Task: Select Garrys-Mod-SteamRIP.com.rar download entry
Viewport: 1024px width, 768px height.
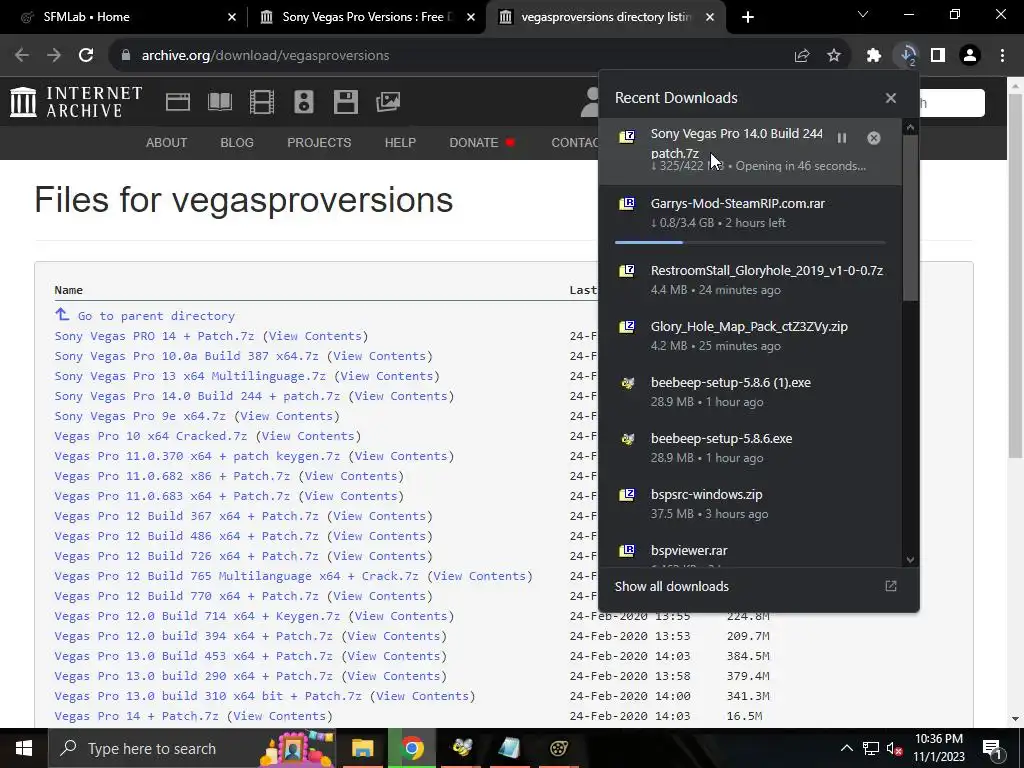Action: [x=750, y=216]
